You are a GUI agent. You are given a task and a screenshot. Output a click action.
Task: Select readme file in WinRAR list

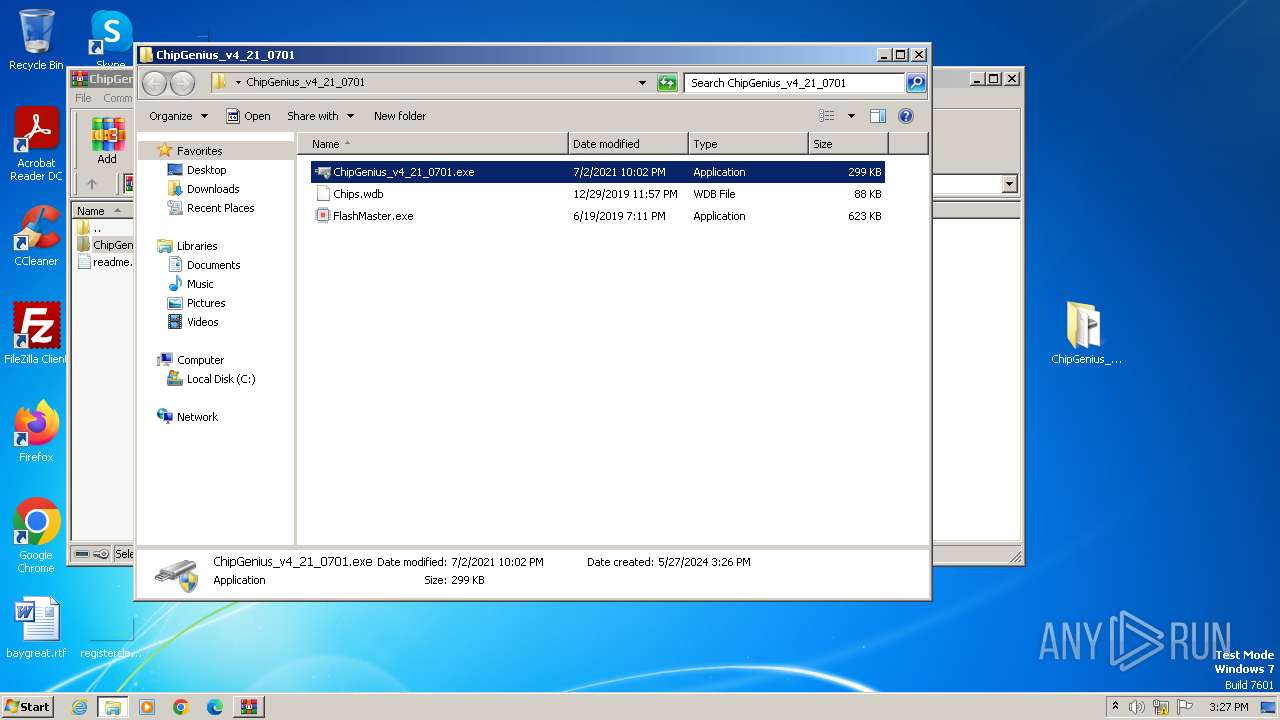[105, 262]
